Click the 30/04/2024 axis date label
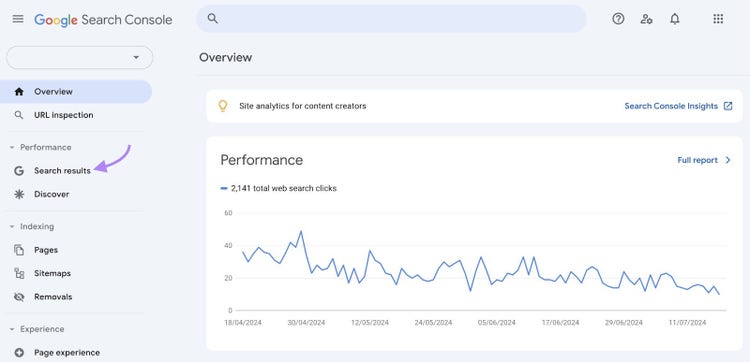Image resolution: width=750 pixels, height=362 pixels. [x=306, y=323]
